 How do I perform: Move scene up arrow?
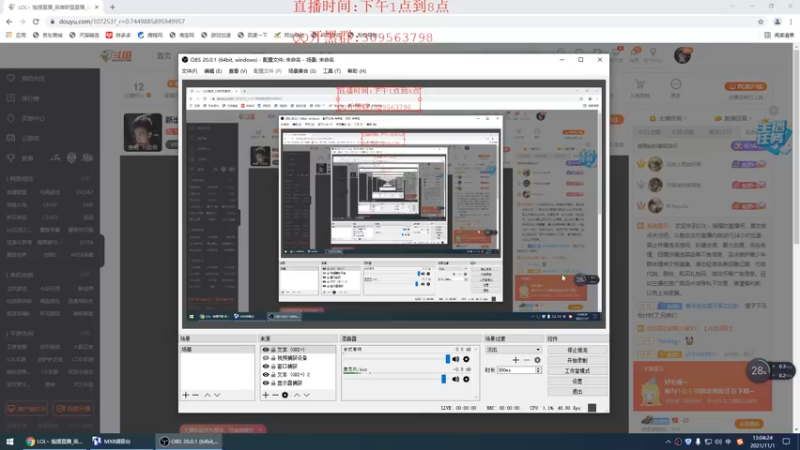[x=208, y=395]
